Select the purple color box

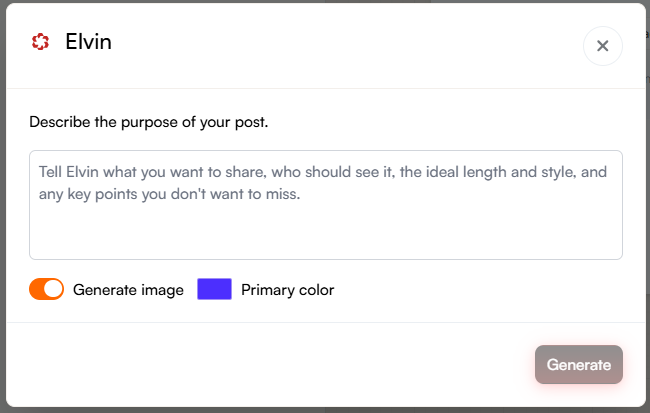(x=215, y=289)
